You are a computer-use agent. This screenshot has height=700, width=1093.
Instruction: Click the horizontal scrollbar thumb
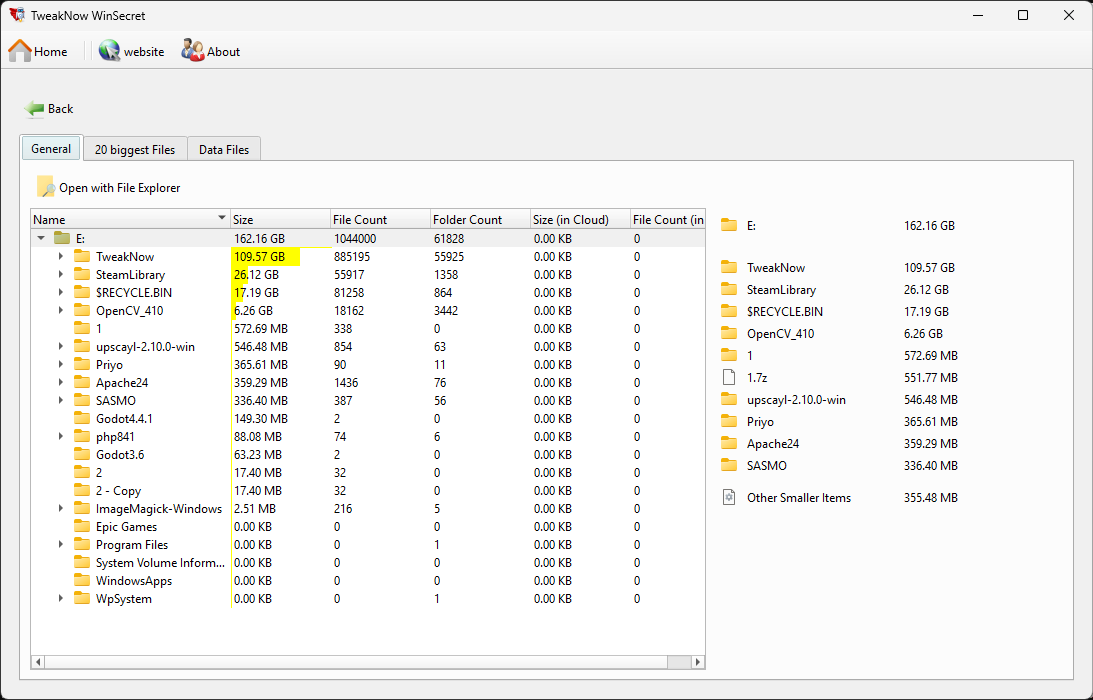pyautogui.click(x=356, y=662)
